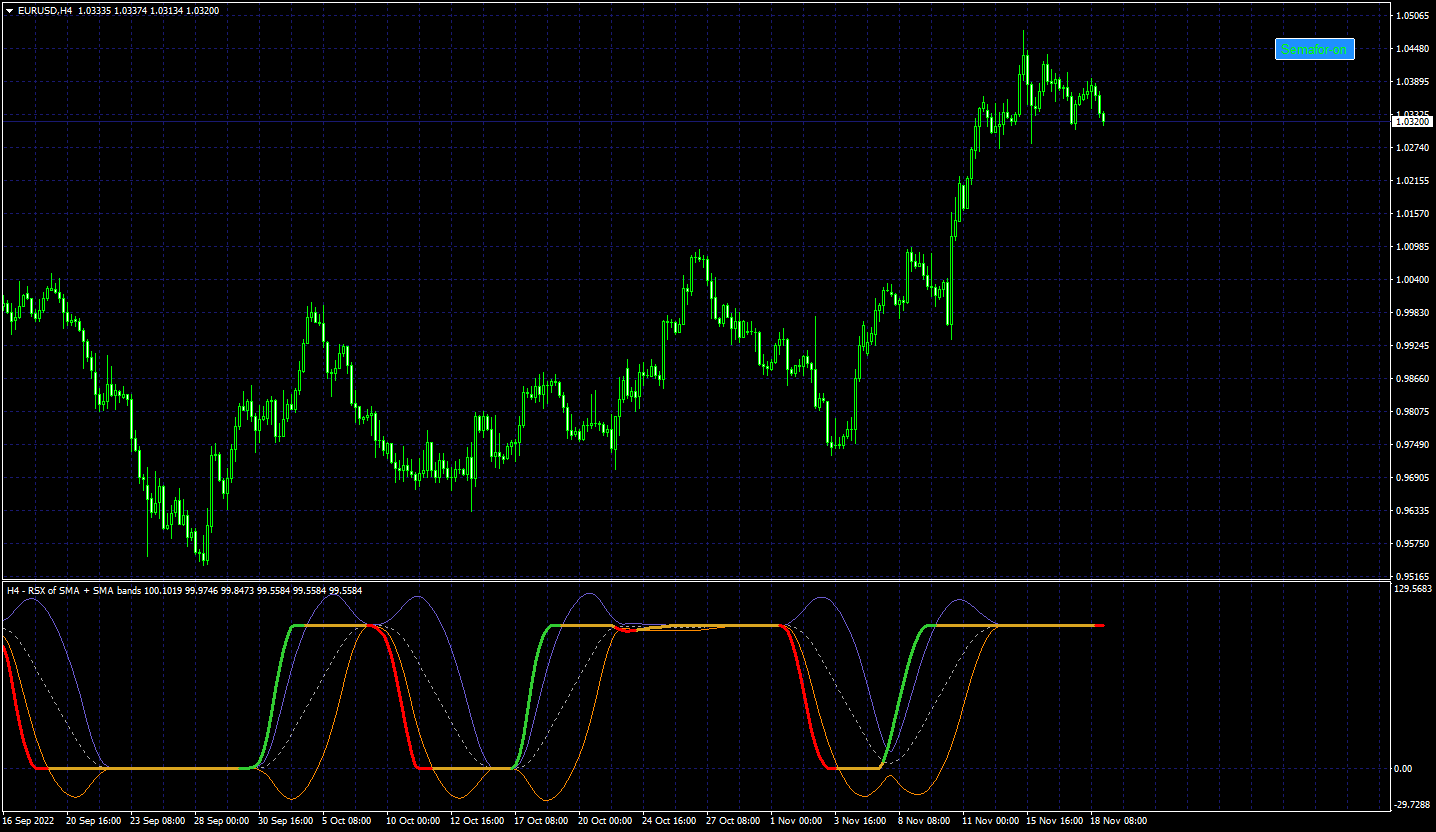Click the 20 Sep 16:00 time label
This screenshot has width=1436, height=832.
(94, 821)
